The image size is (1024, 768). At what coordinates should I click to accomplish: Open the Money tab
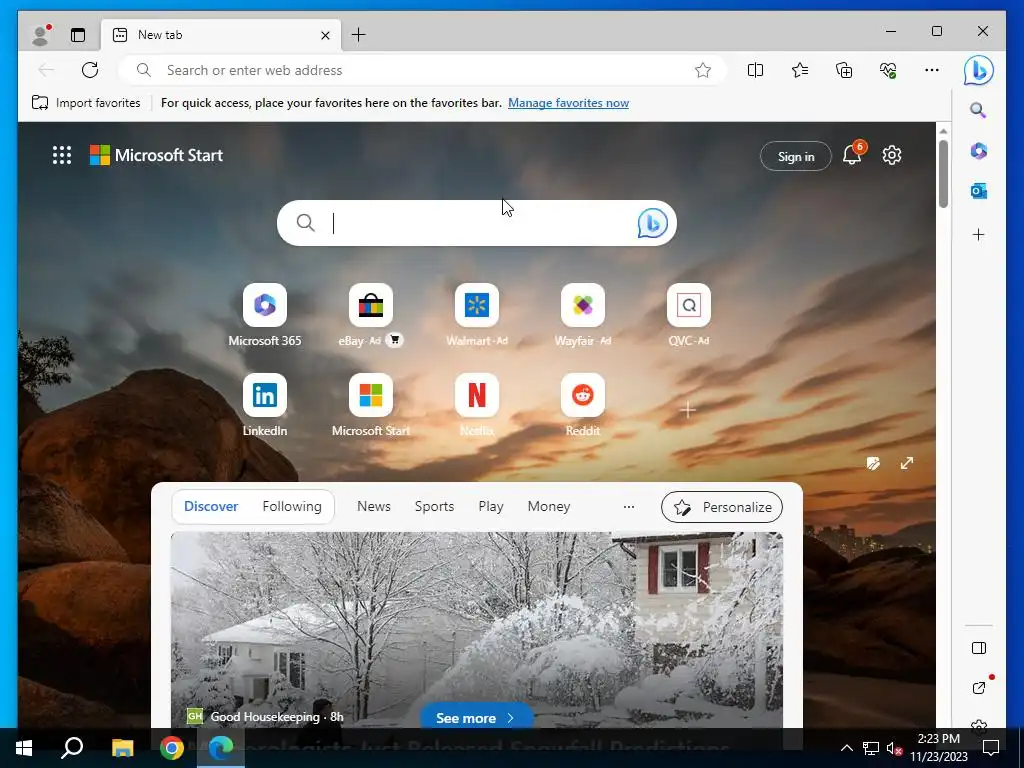coord(549,506)
